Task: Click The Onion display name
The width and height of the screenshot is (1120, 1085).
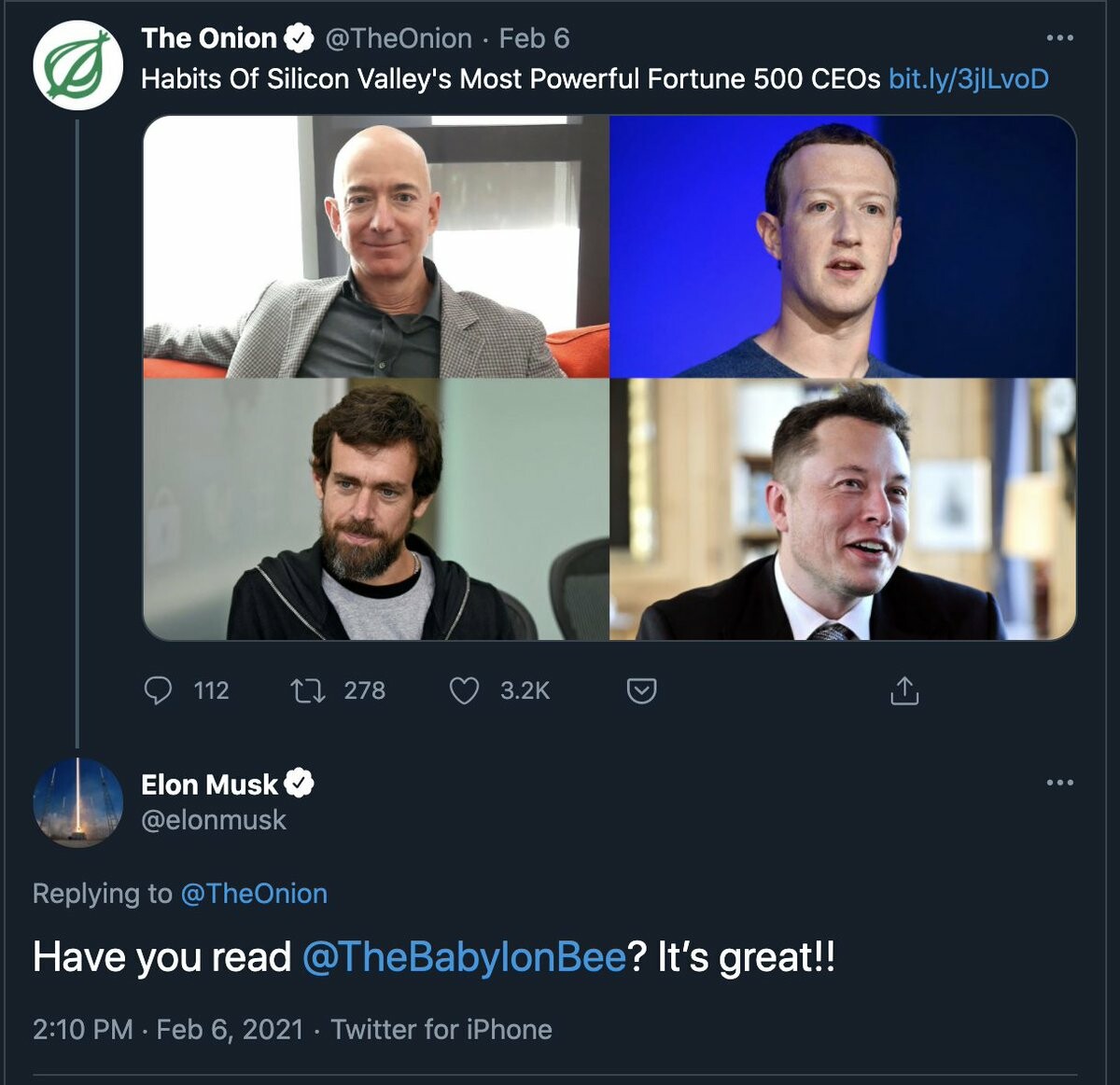Action: [209, 38]
